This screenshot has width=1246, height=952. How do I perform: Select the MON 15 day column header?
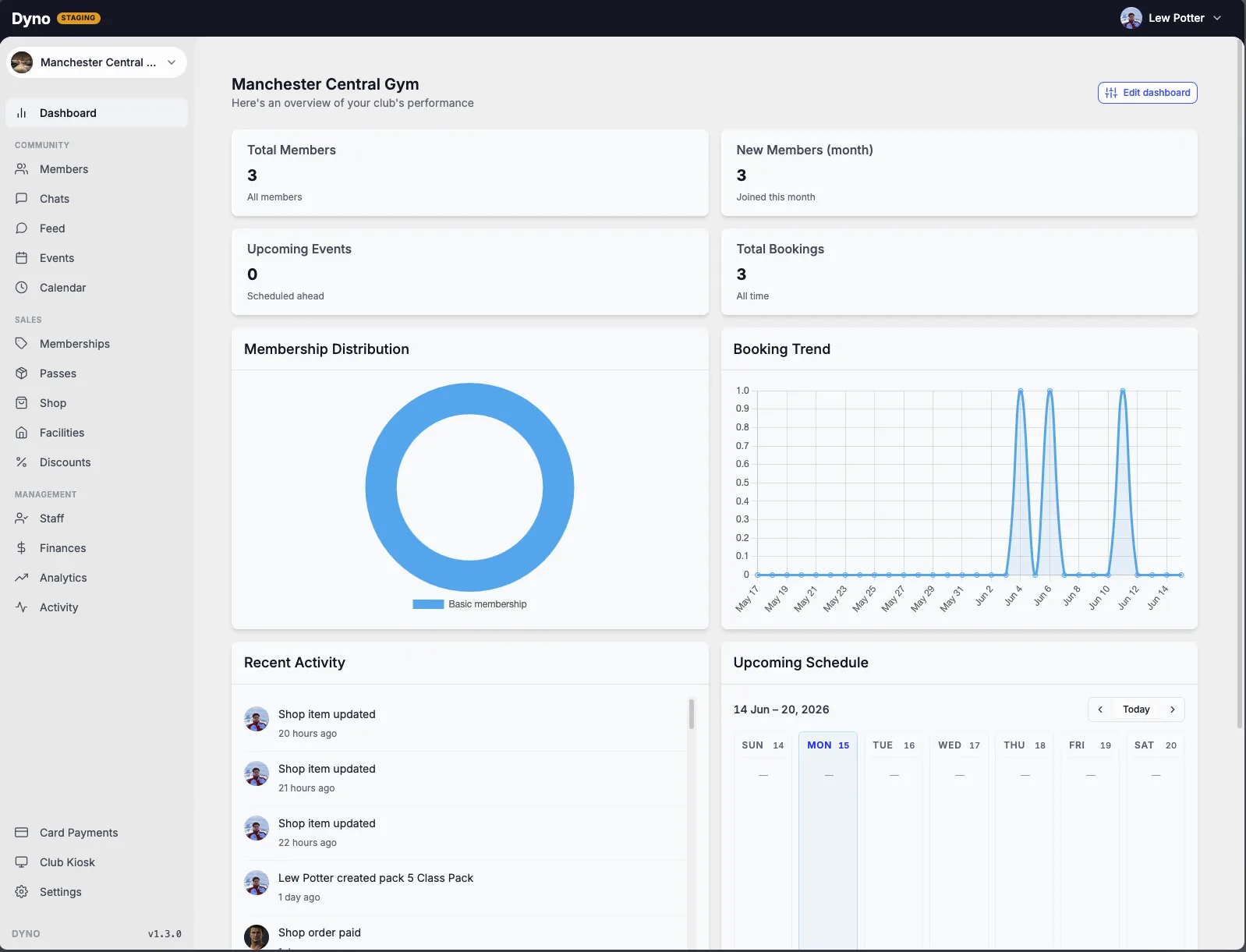tap(828, 745)
